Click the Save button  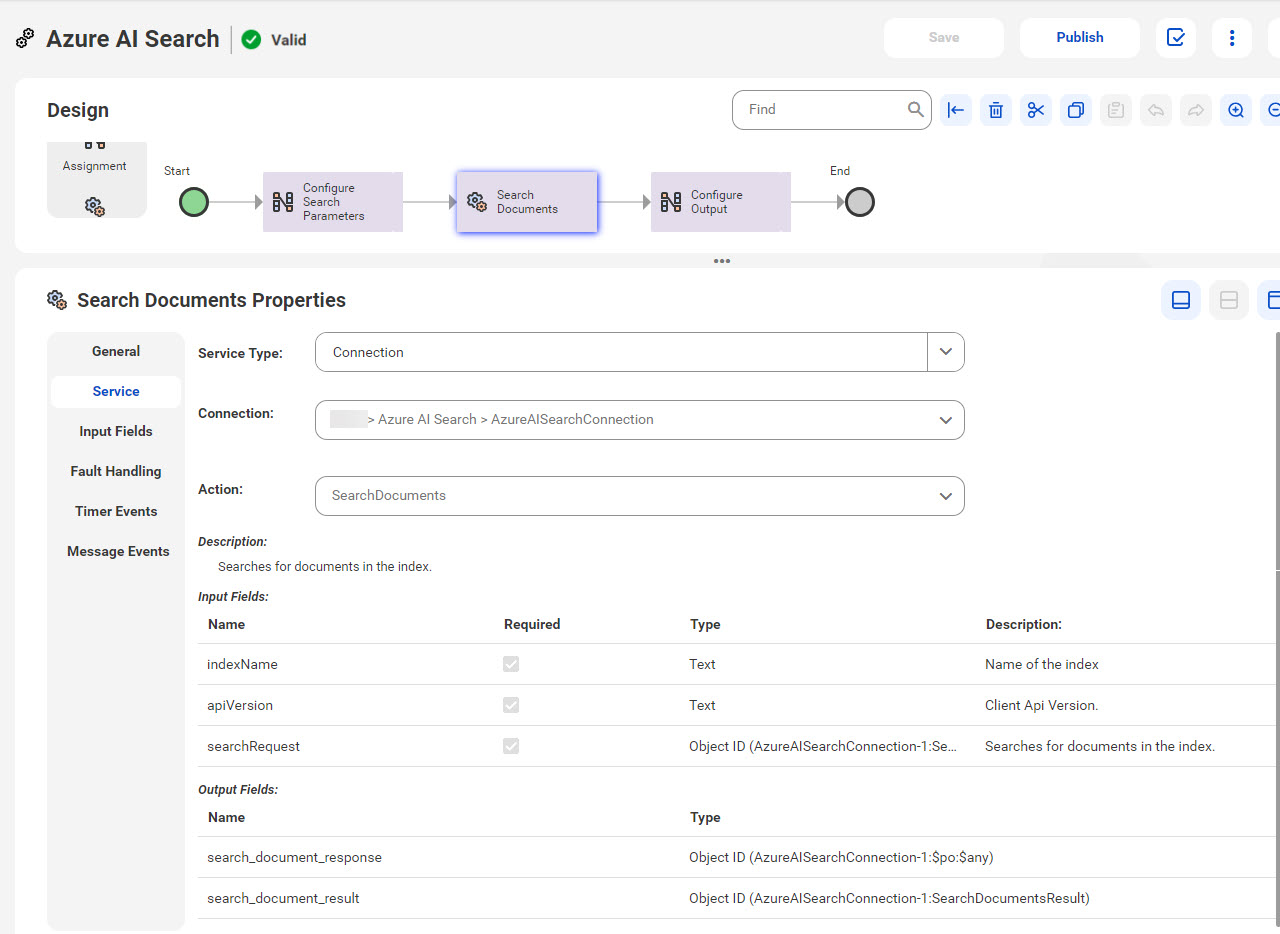pyautogui.click(x=944, y=38)
